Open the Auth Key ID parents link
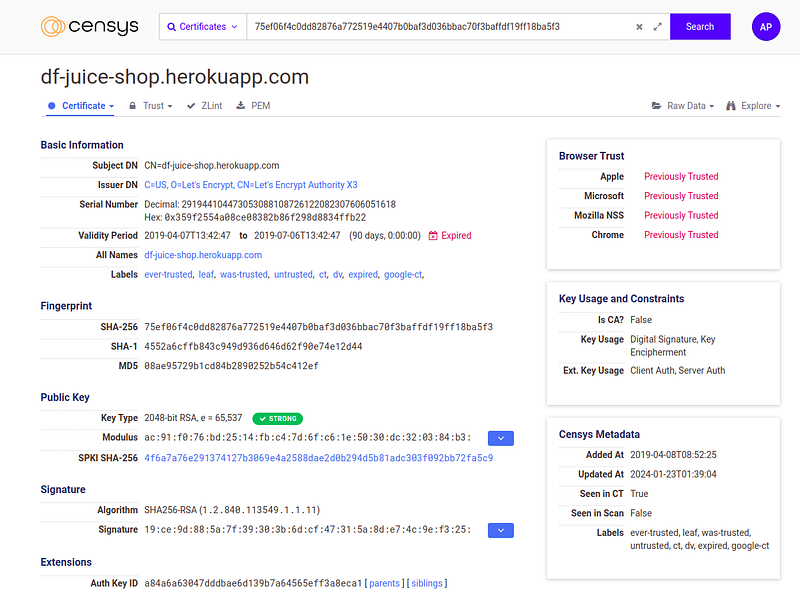The width and height of the screenshot is (800, 593). [x=384, y=583]
